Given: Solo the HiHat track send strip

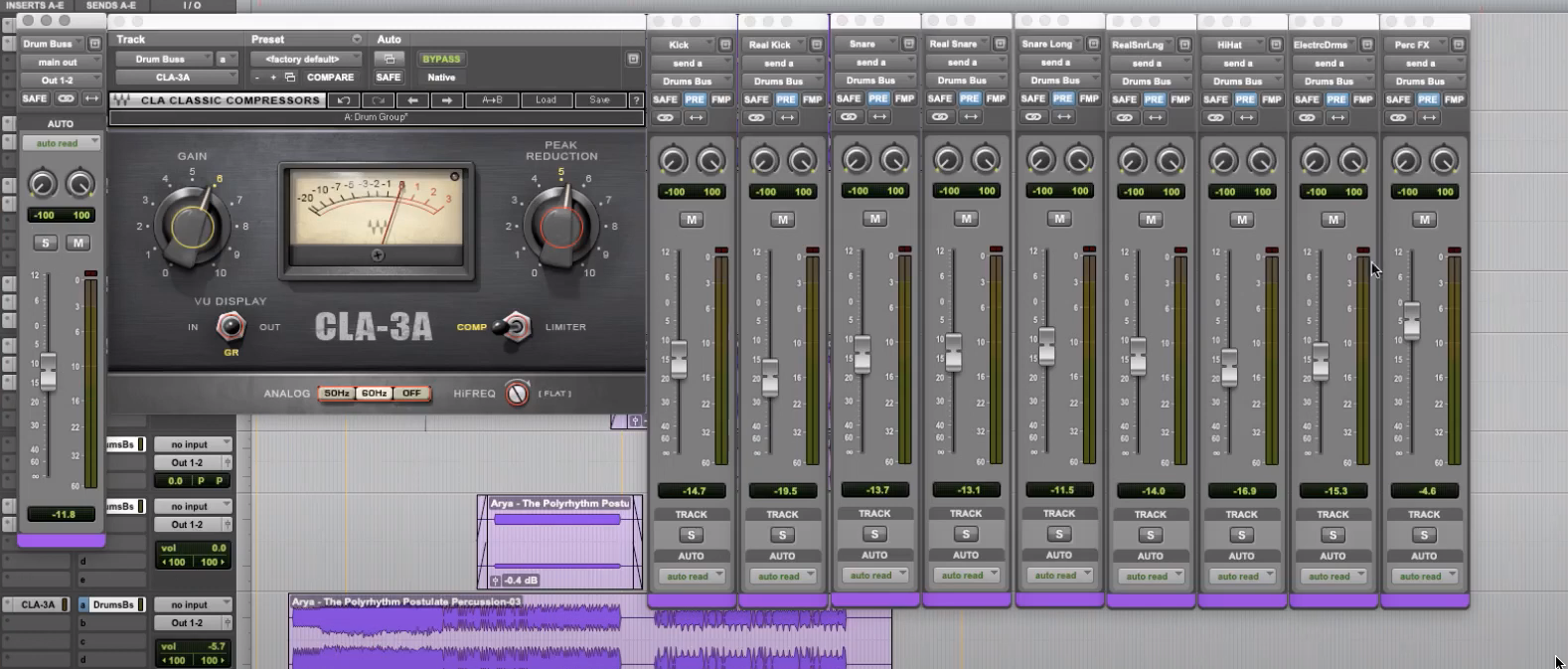Looking at the screenshot, I should (x=1241, y=535).
